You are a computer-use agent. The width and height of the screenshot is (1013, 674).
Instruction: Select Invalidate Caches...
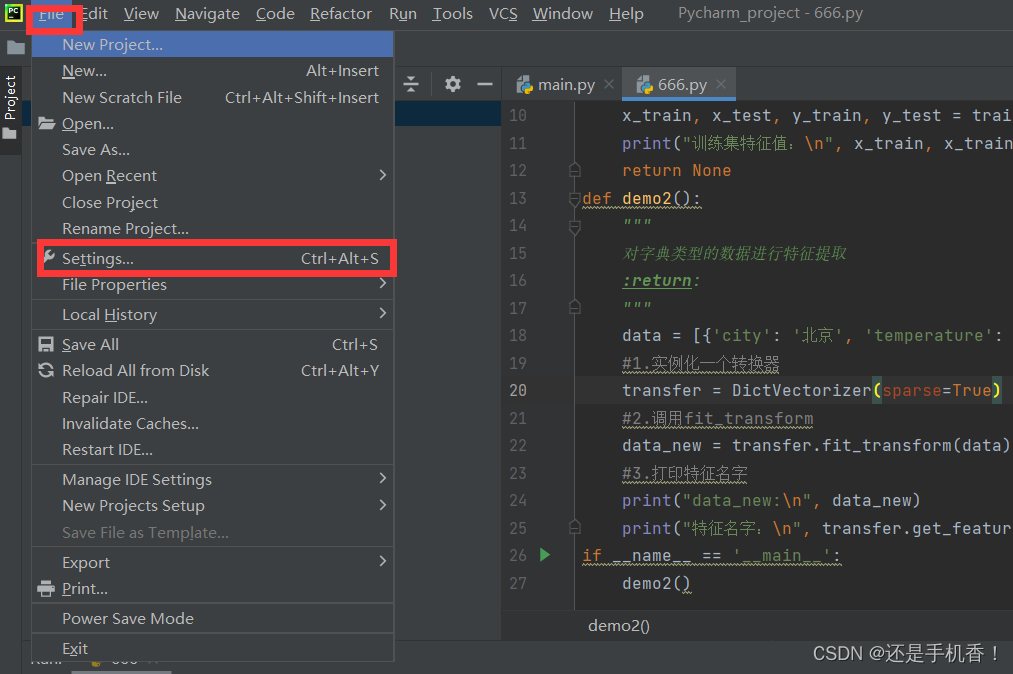[x=213, y=424]
